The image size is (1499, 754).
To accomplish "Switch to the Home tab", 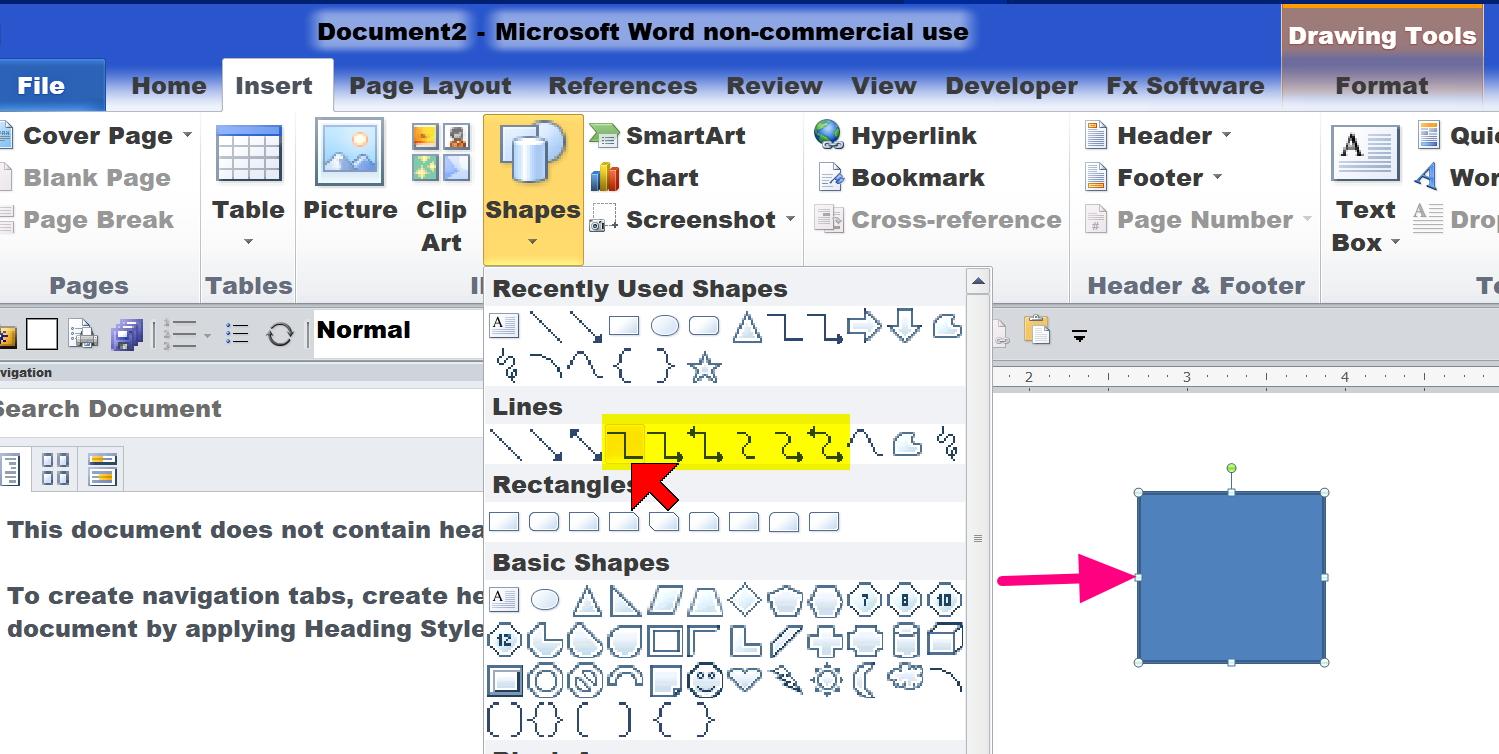I will click(169, 86).
